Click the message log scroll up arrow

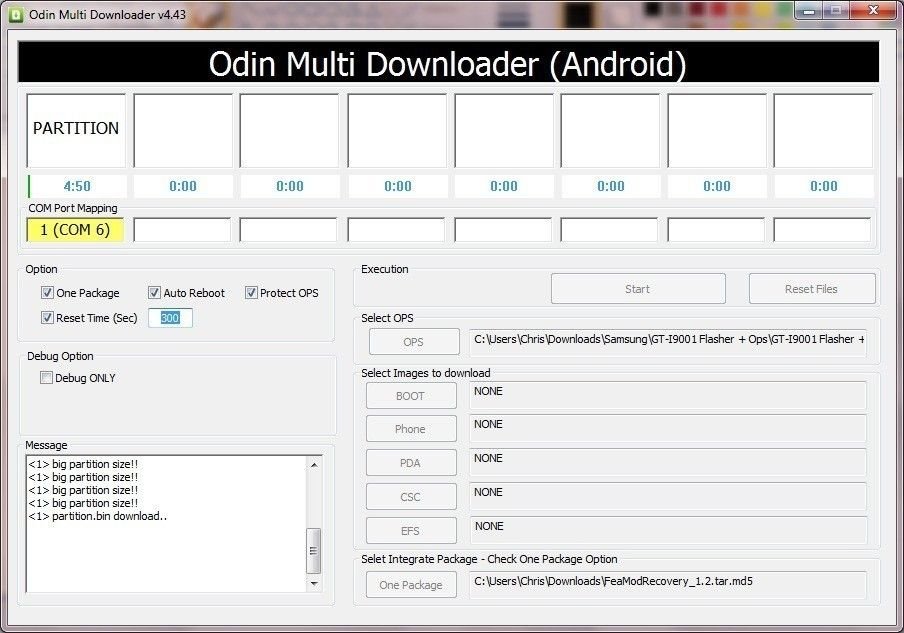[314, 465]
